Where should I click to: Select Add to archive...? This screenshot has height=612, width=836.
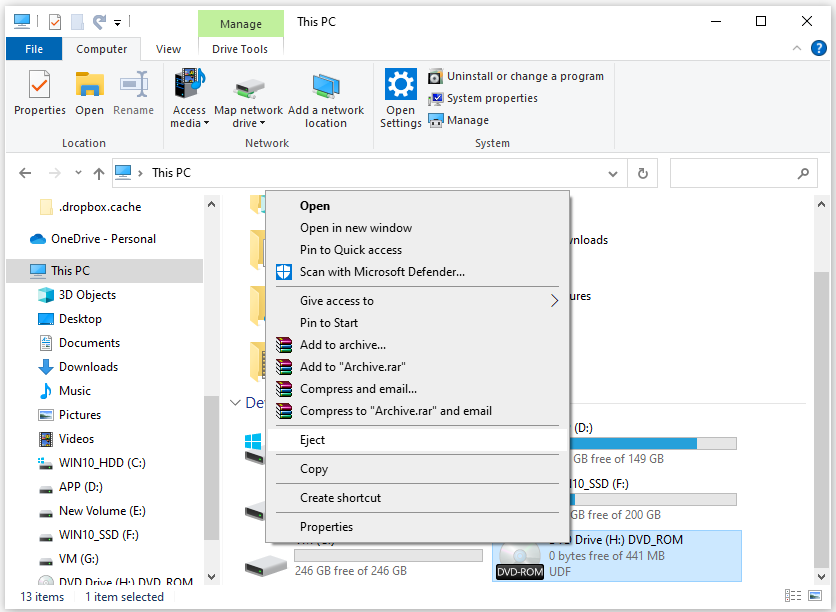(x=417, y=345)
